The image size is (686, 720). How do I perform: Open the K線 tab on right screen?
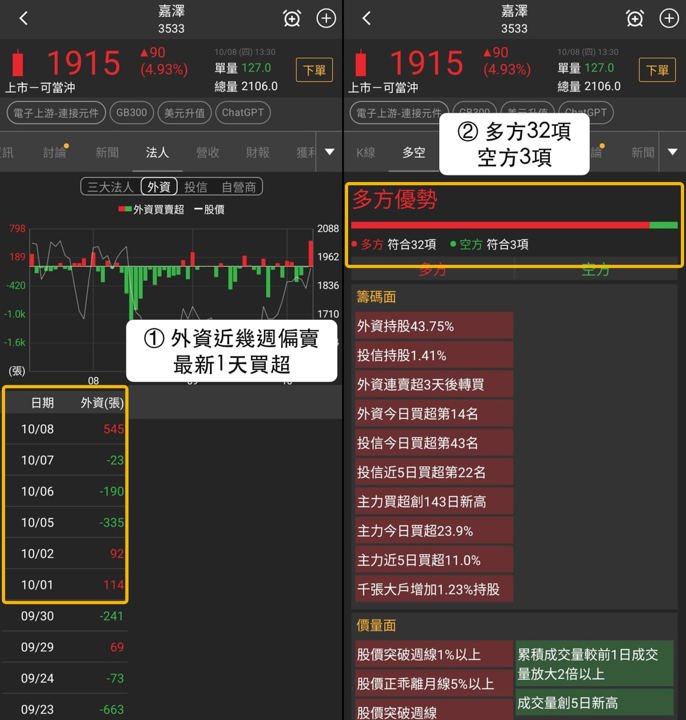point(365,152)
